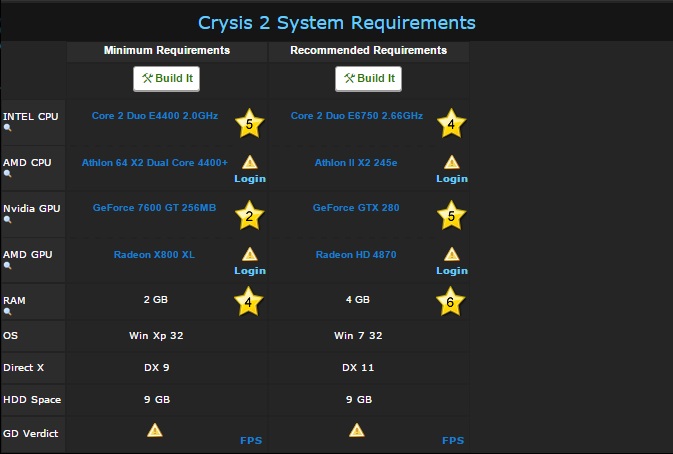Click the 2 star rating beside GeForce 7600 GT
The height and width of the screenshot is (454, 673).
(x=249, y=215)
